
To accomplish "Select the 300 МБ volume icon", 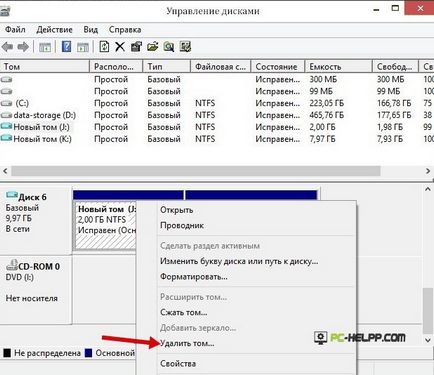I will pos(7,79).
